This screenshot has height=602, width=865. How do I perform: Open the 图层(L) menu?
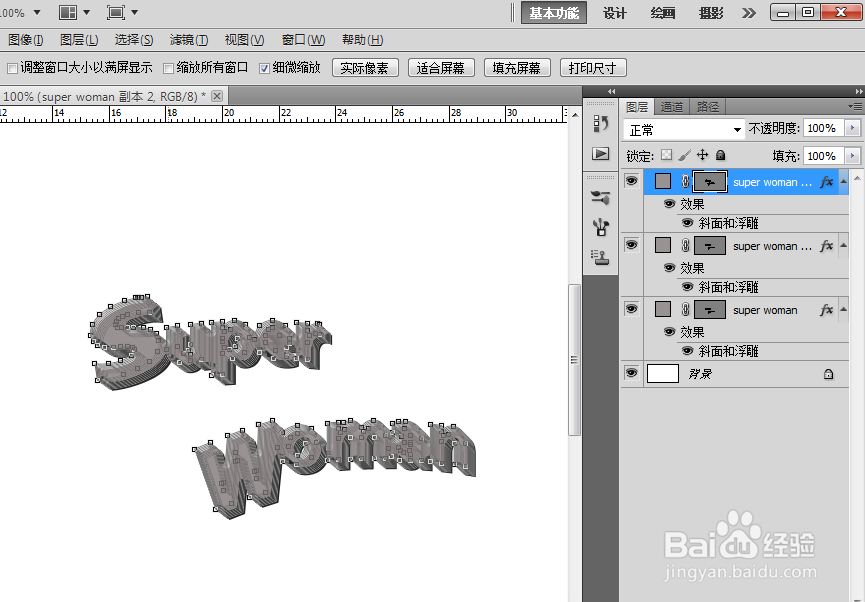[79, 40]
